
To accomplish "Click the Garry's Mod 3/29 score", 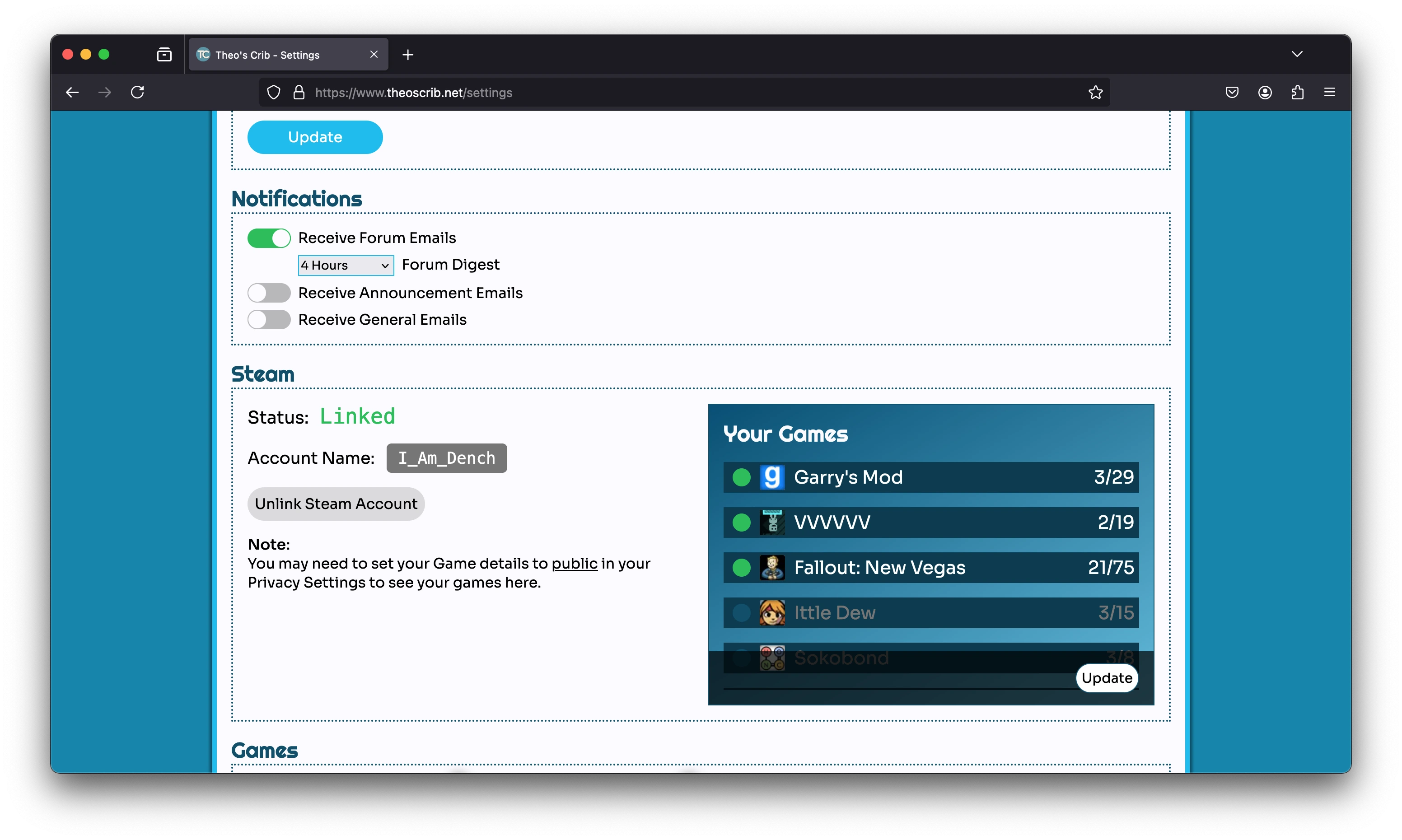I will 1113,477.
